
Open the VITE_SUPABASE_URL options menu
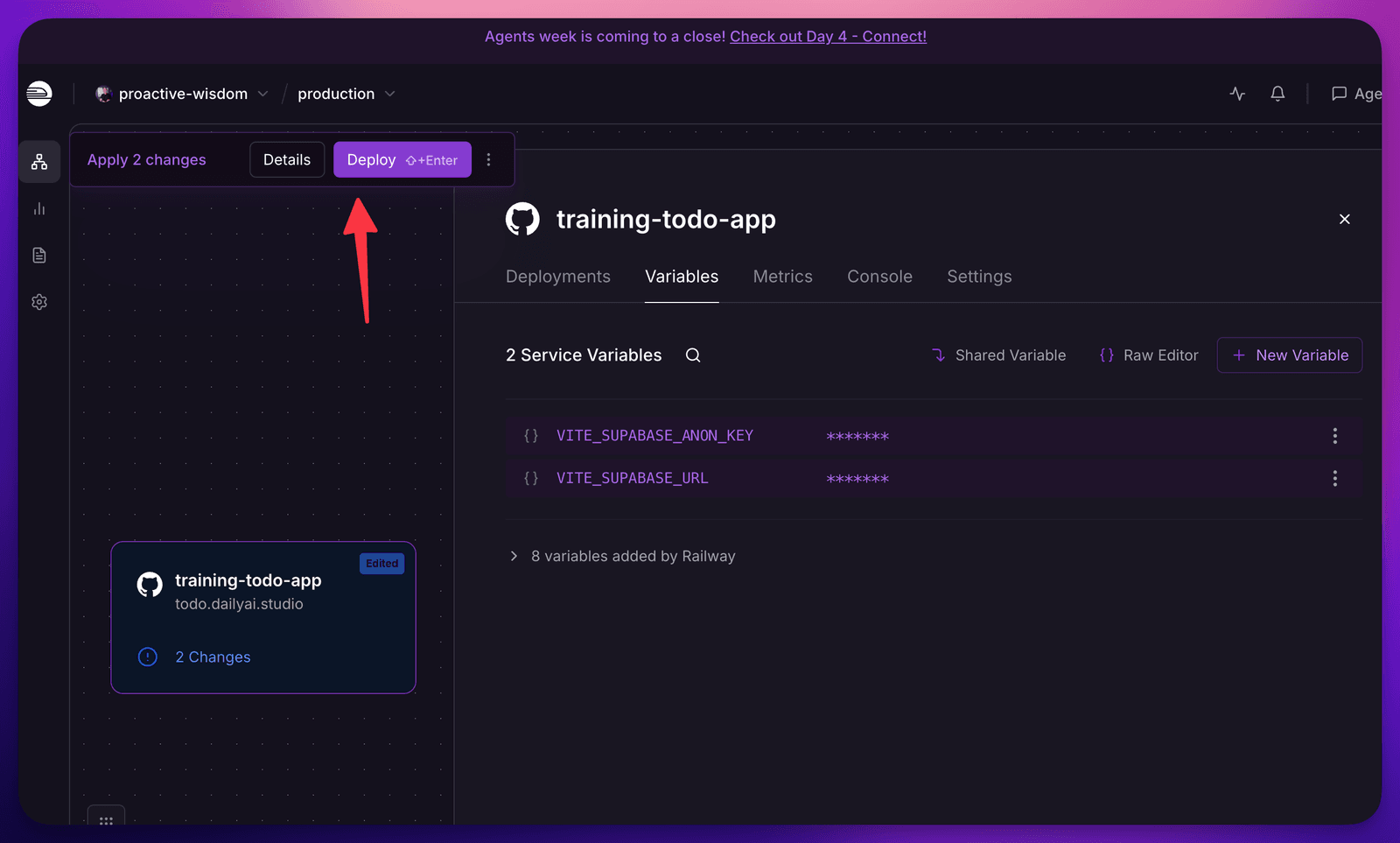[1334, 478]
